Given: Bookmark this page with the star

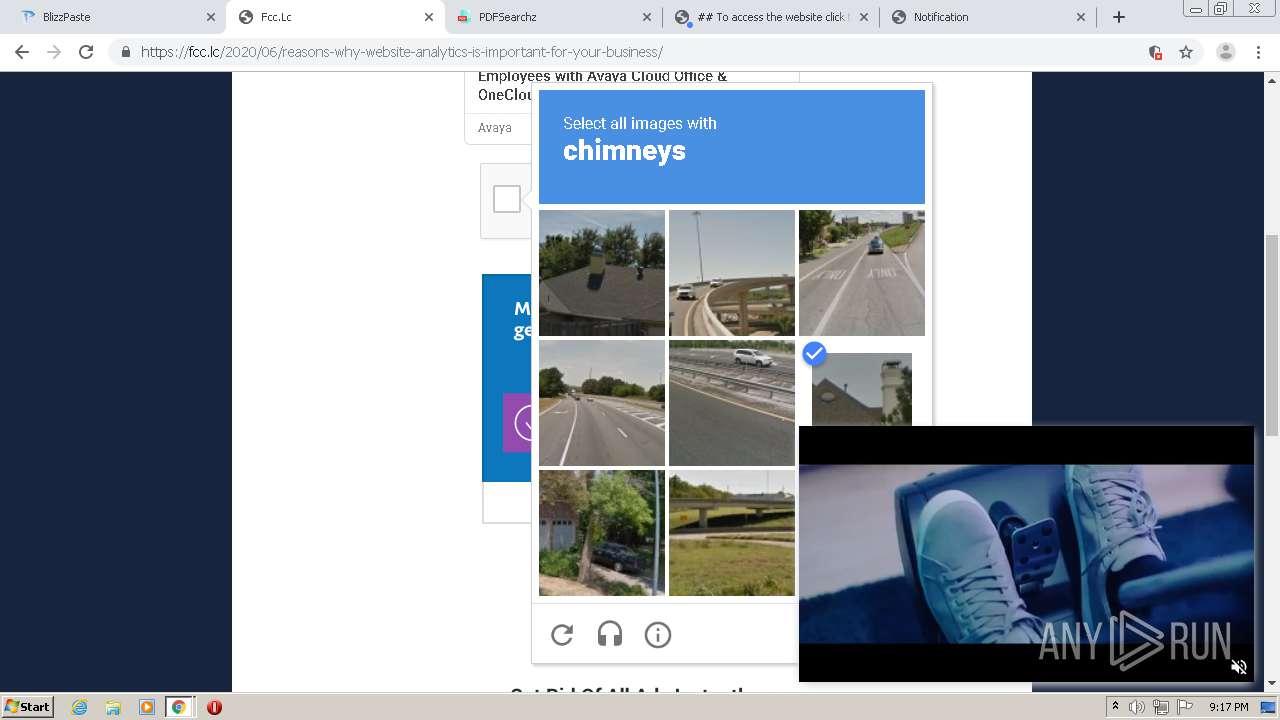Looking at the screenshot, I should (x=1186, y=52).
